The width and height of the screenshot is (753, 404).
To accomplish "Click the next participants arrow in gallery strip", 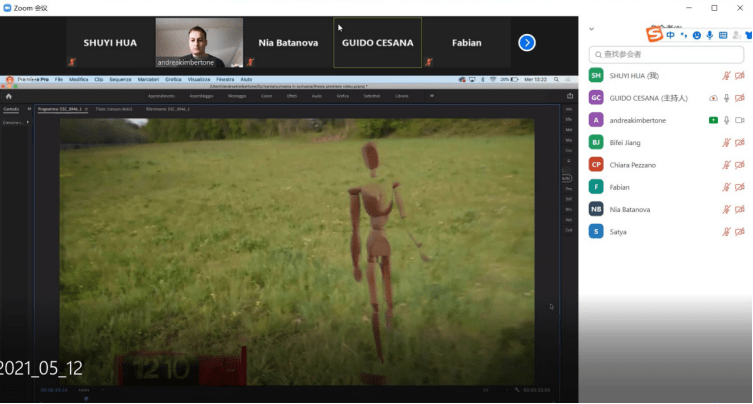I will [527, 43].
